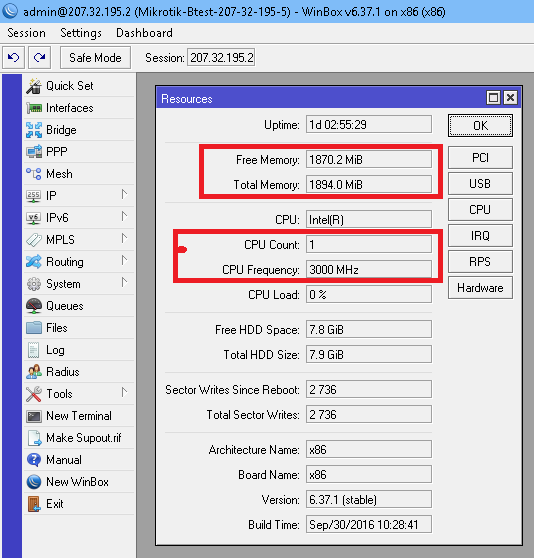Viewport: 534px width, 558px height.
Task: Click the RPS button
Action: tap(480, 262)
